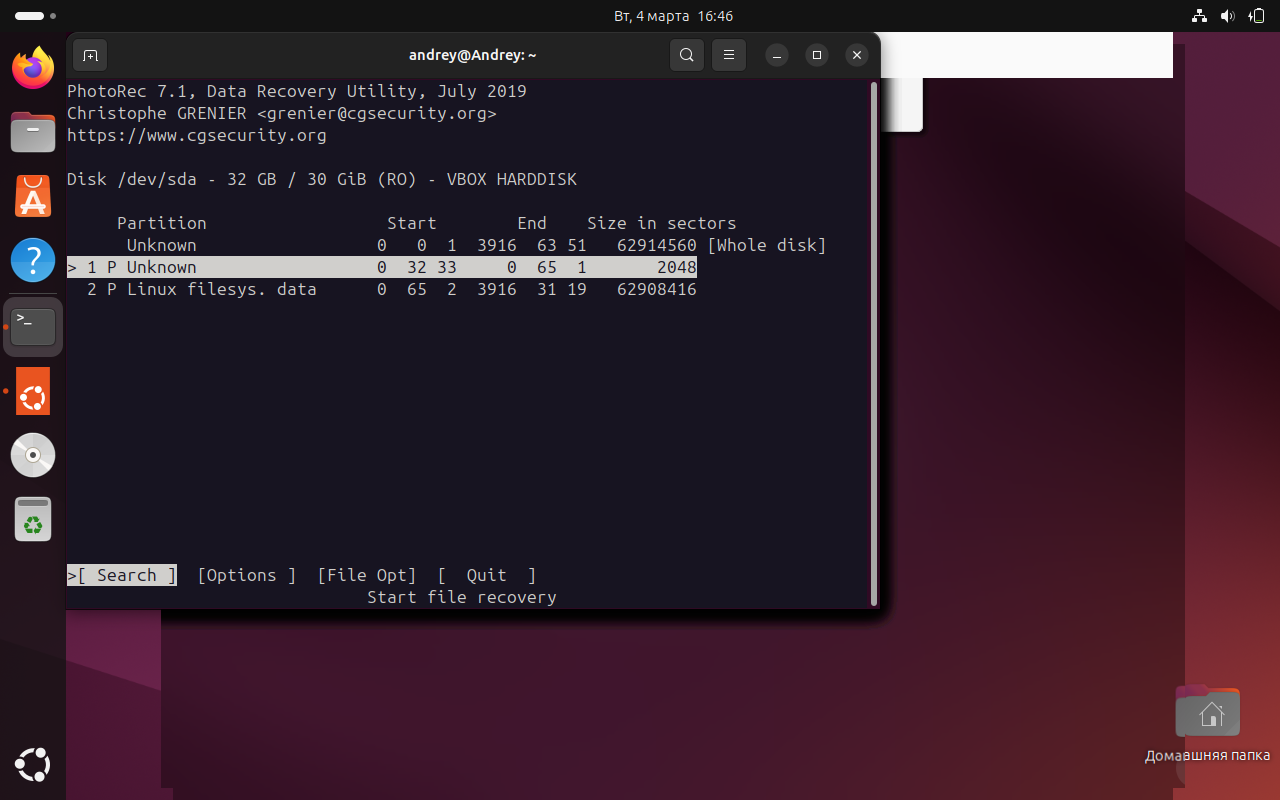Select the Quit entry in PhotoRec
Image resolution: width=1280 pixels, height=800 pixels.
487,575
